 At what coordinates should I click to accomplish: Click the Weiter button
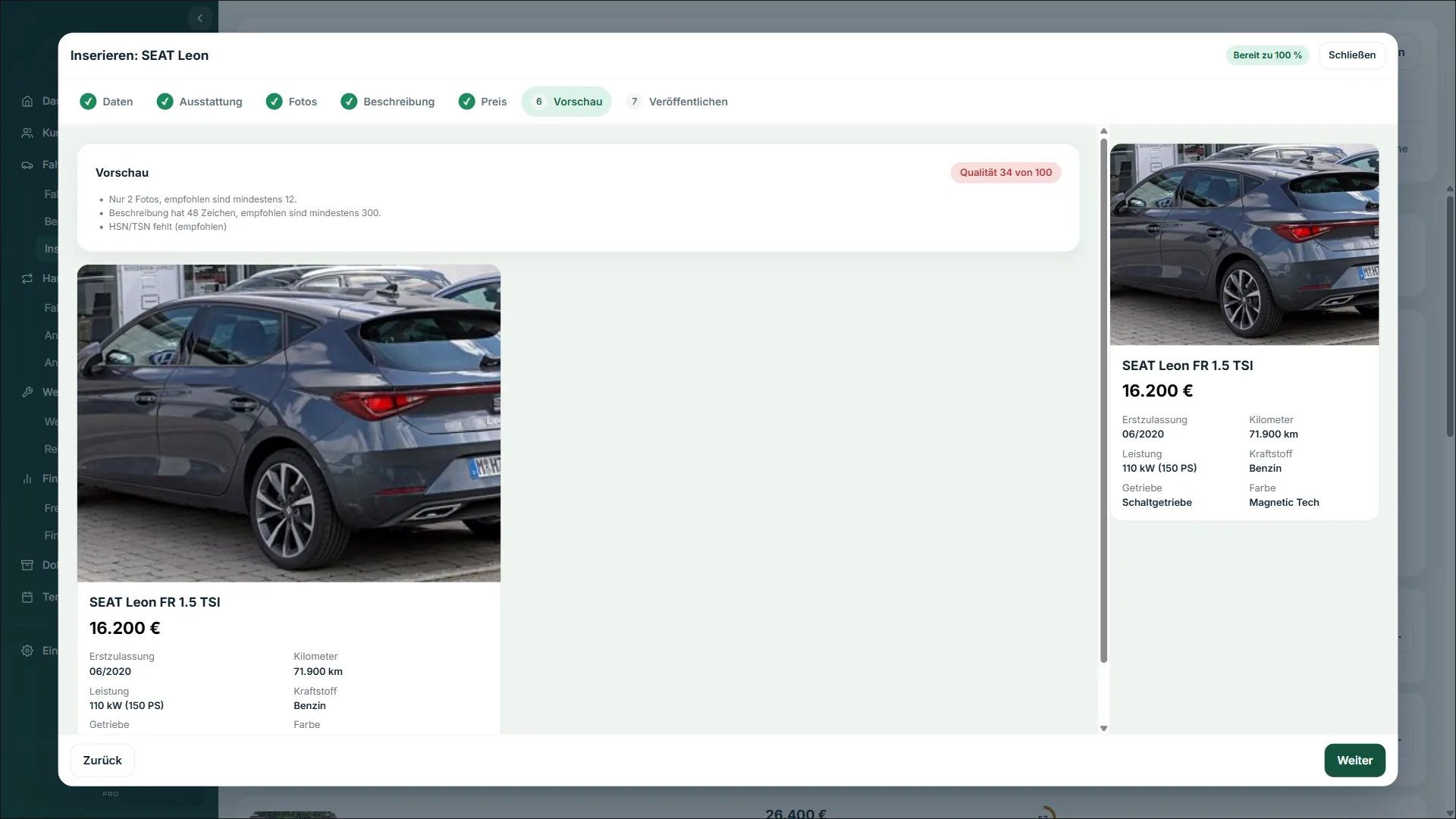click(1355, 761)
